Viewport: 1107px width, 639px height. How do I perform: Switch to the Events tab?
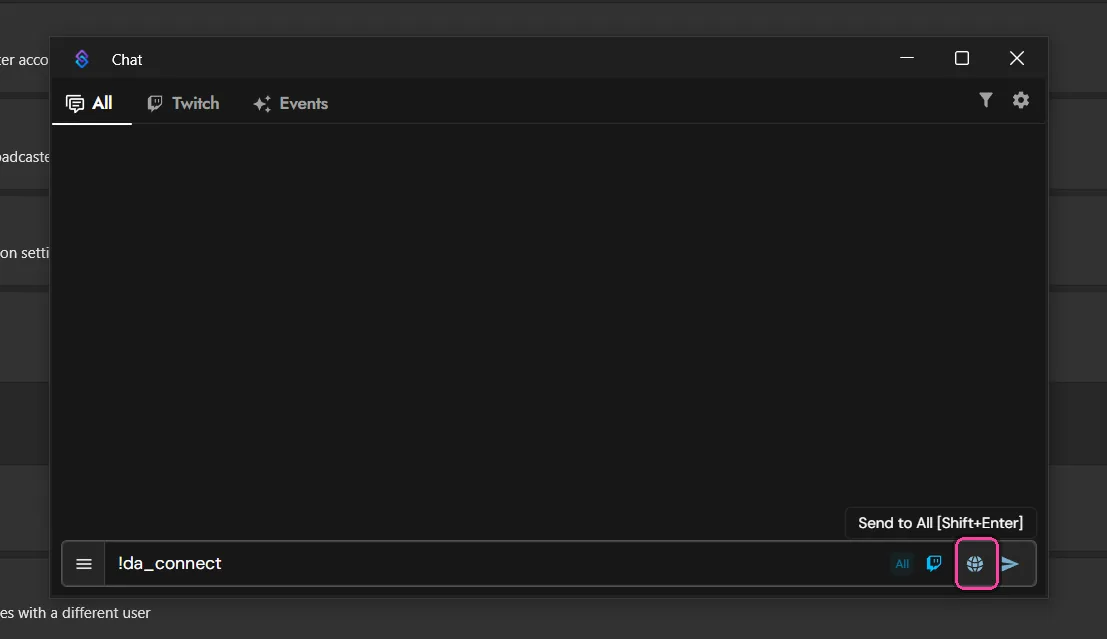(291, 103)
